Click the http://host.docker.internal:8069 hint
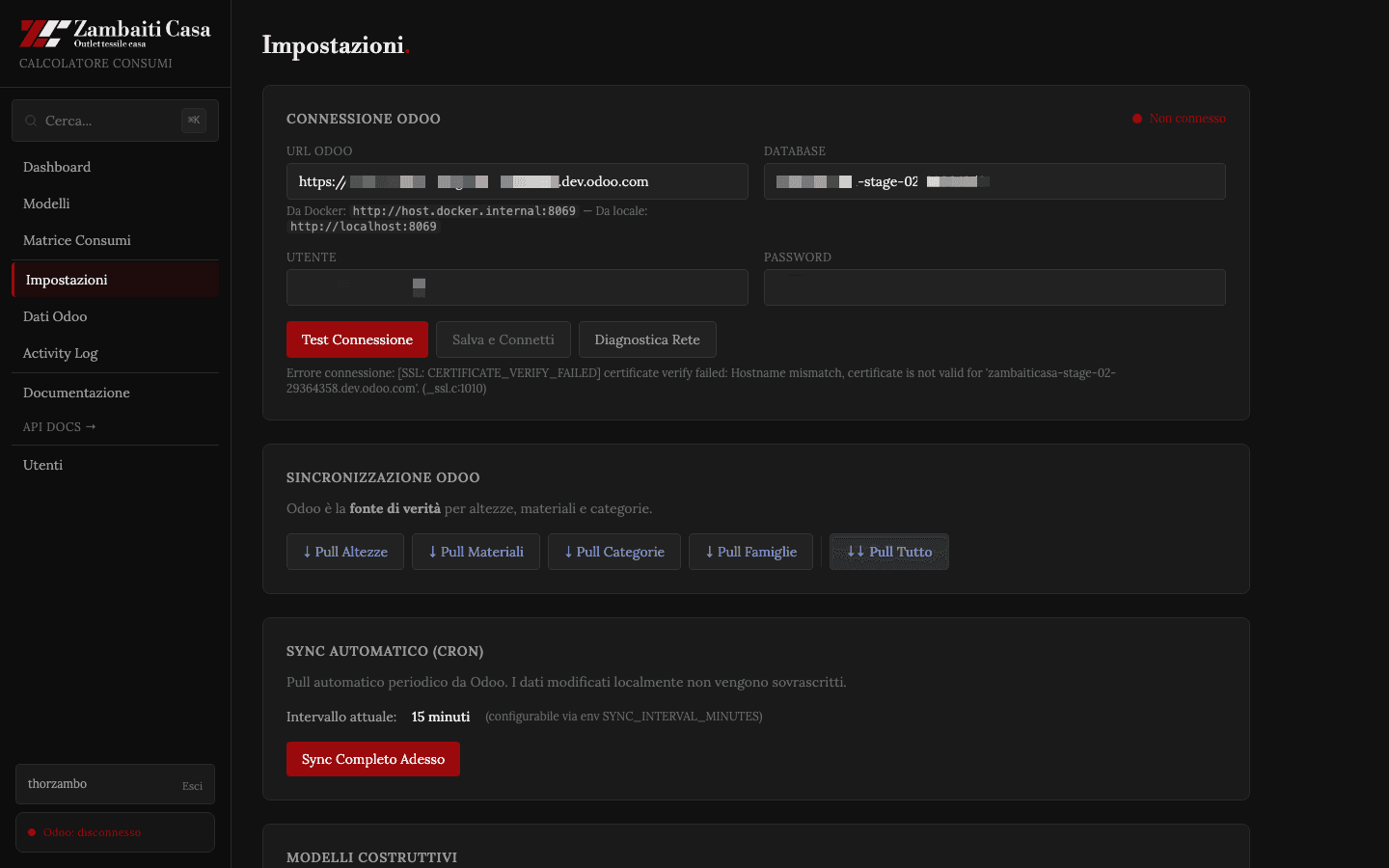This screenshot has height=868, width=1389. [x=464, y=211]
